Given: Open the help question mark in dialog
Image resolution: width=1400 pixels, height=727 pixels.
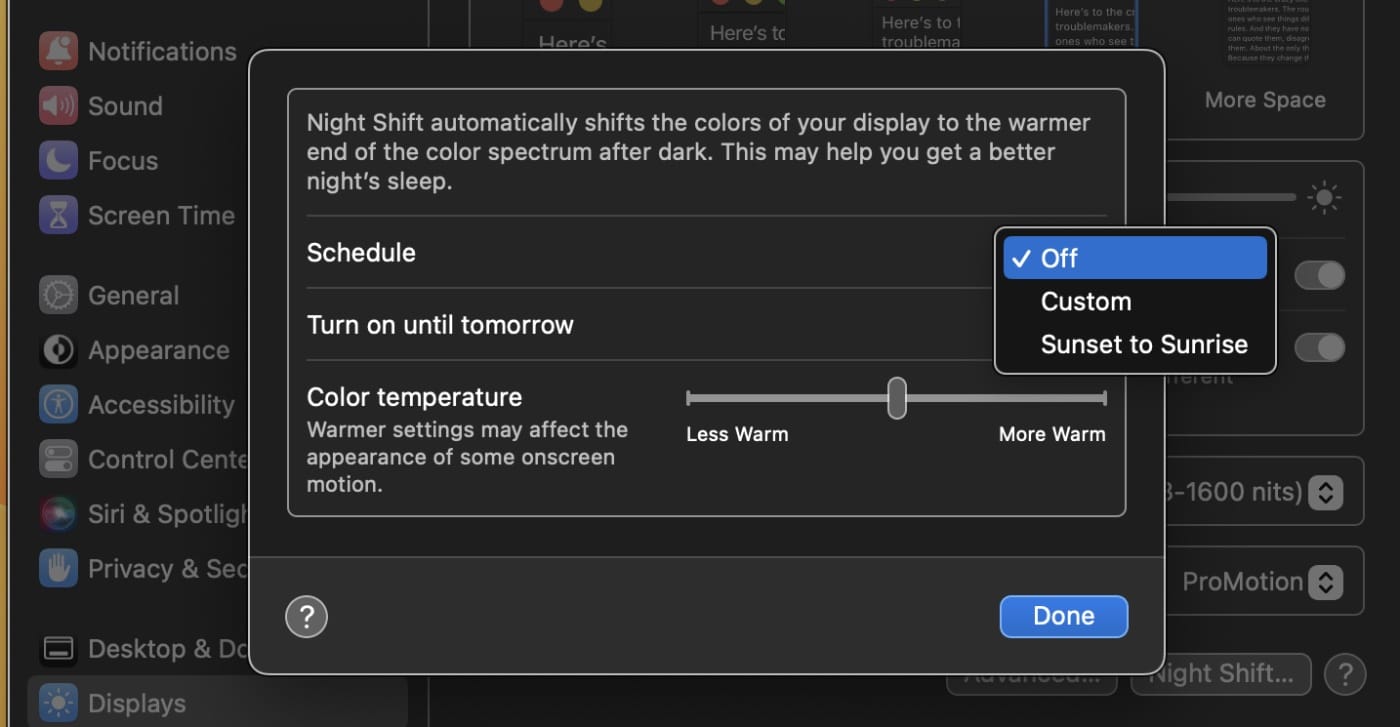Looking at the screenshot, I should coord(306,616).
